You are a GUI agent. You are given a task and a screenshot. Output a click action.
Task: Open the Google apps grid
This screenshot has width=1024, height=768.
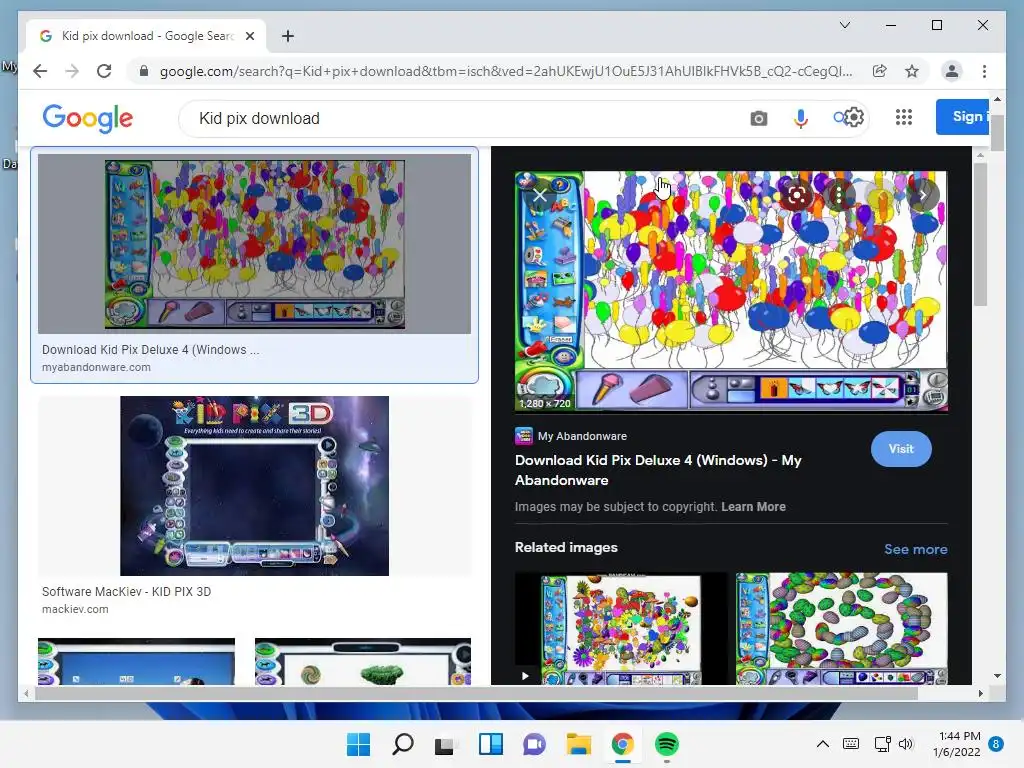point(904,118)
